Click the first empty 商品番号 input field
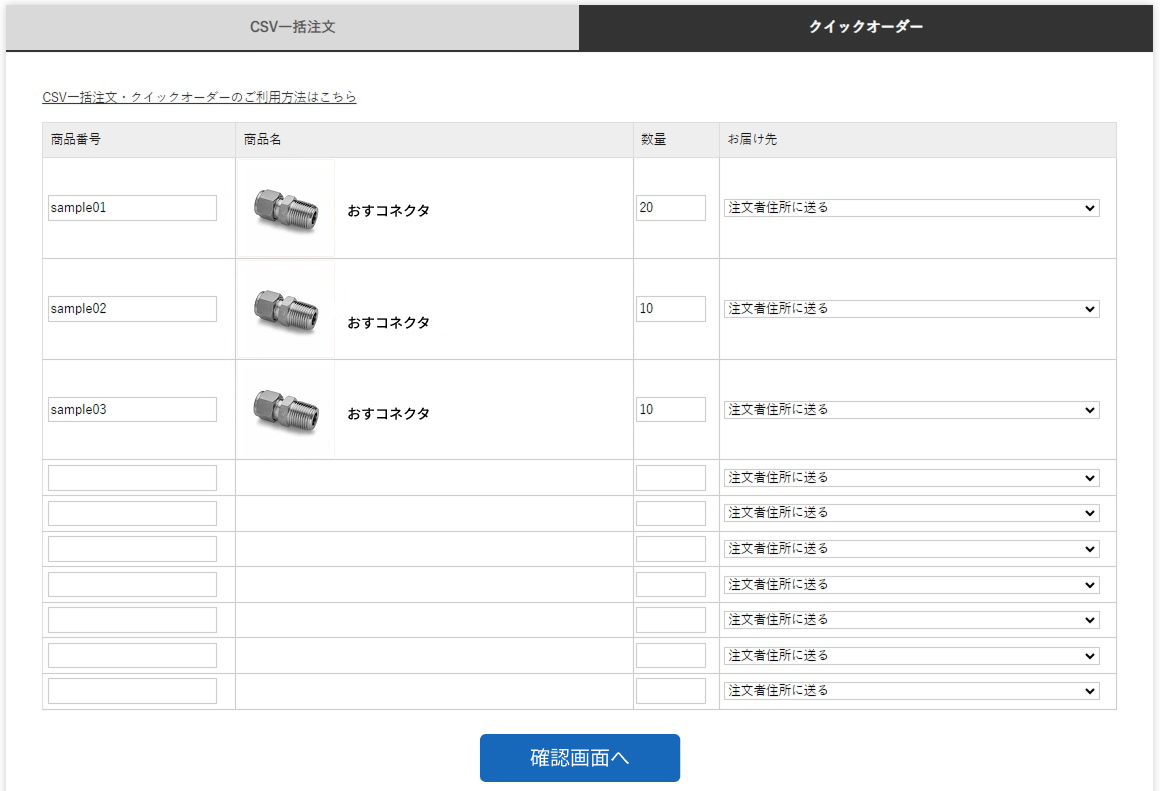This screenshot has width=1160, height=791. (x=132, y=478)
